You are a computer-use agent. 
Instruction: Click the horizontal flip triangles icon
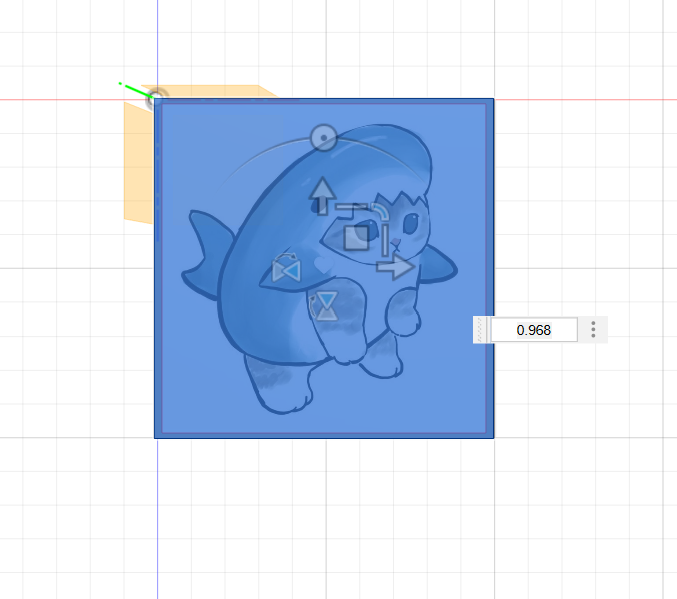286,268
